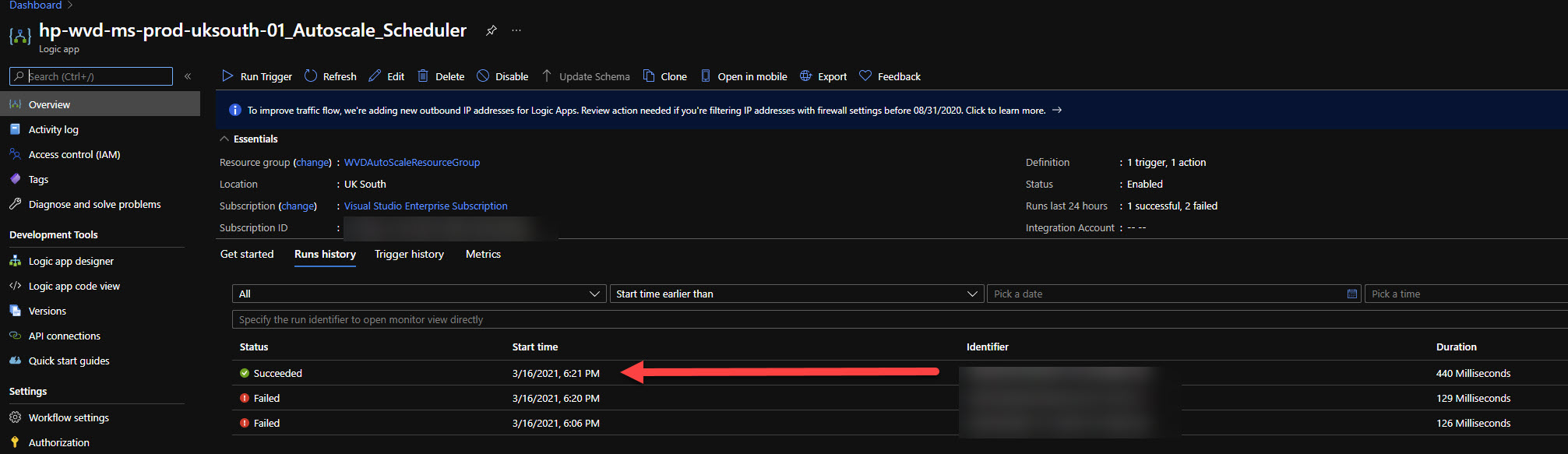Click the Pick a date field
1568x454 pixels.
pyautogui.click(x=1174, y=294)
